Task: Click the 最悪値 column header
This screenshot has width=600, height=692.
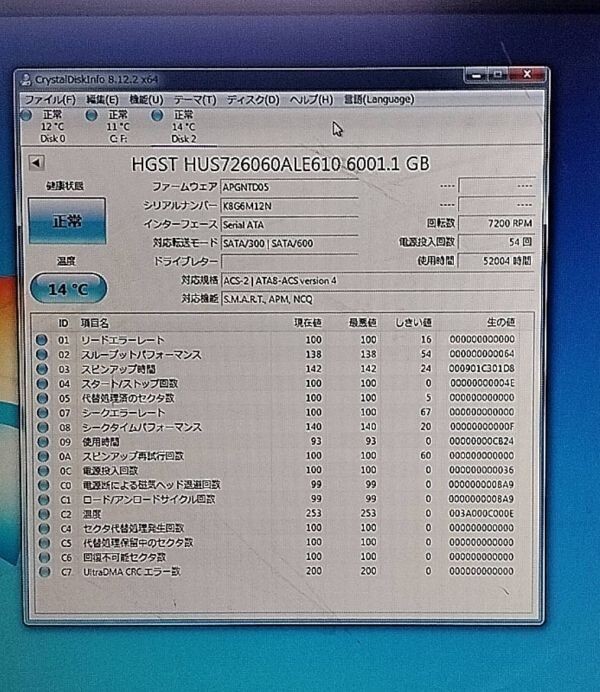Action: coord(363,323)
